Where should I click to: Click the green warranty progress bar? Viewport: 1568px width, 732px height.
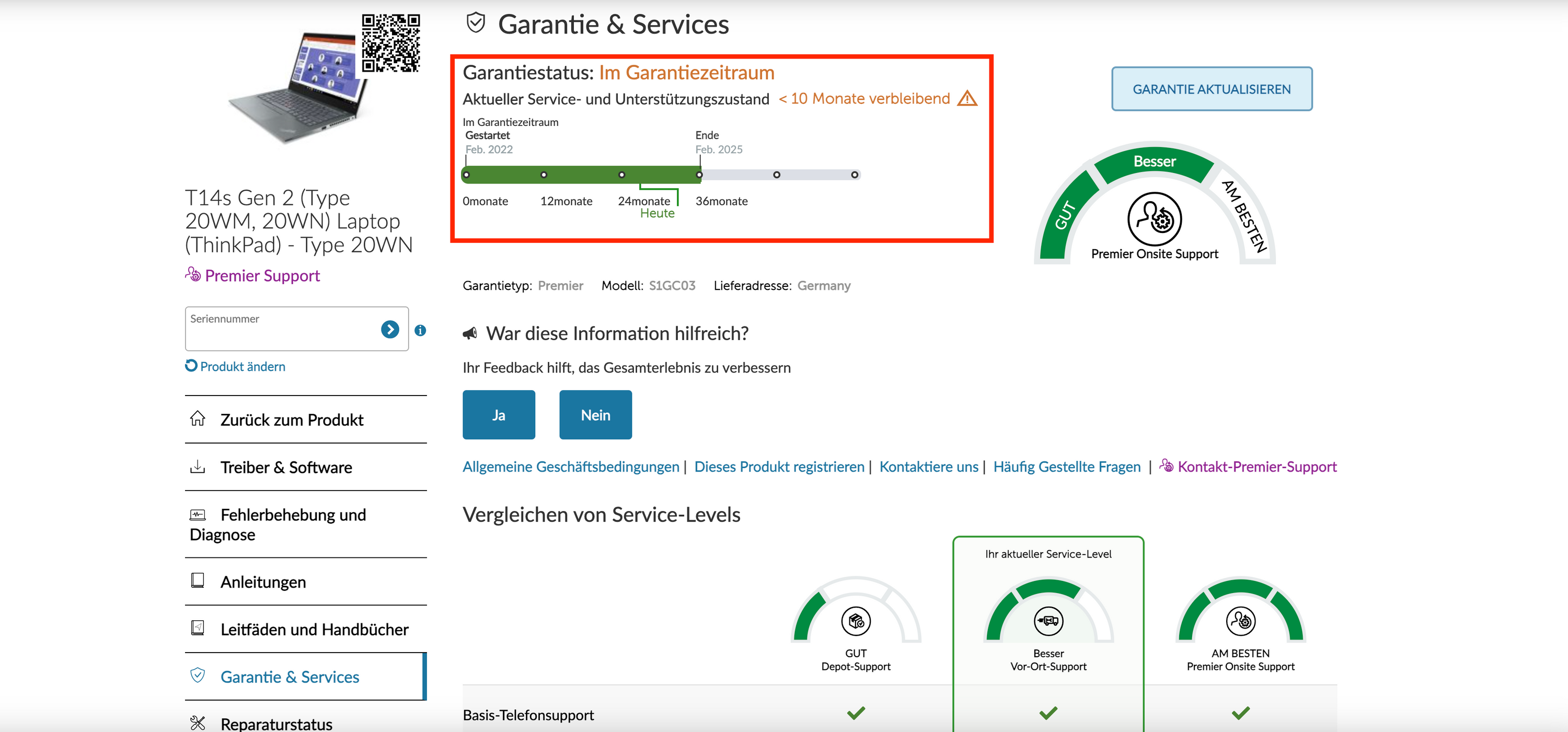[x=582, y=175]
